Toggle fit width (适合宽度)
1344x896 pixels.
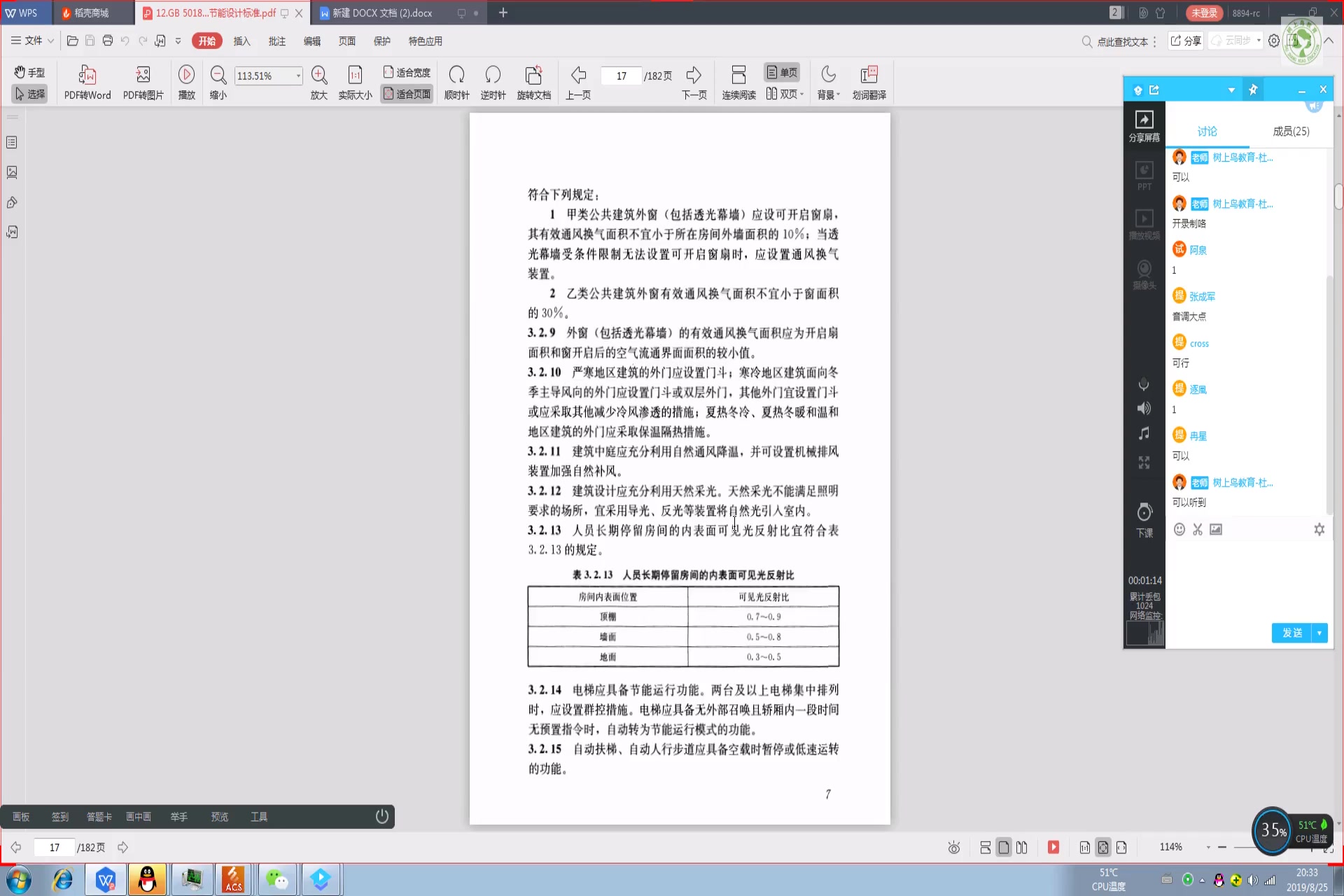[x=407, y=72]
